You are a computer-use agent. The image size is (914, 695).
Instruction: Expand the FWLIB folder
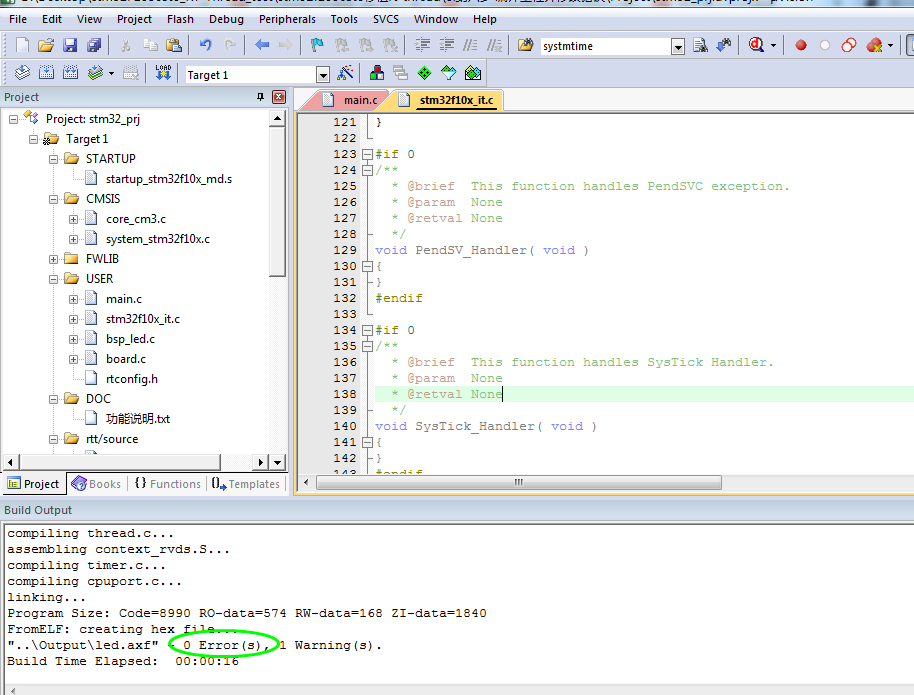[x=53, y=259]
